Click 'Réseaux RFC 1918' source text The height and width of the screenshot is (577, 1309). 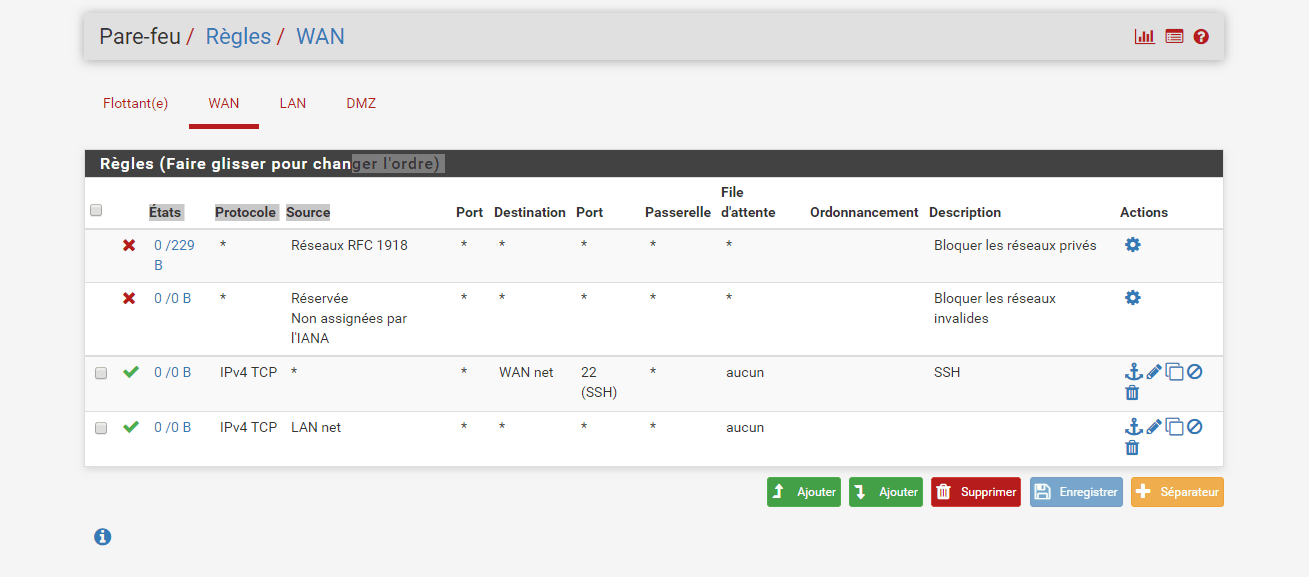(349, 245)
